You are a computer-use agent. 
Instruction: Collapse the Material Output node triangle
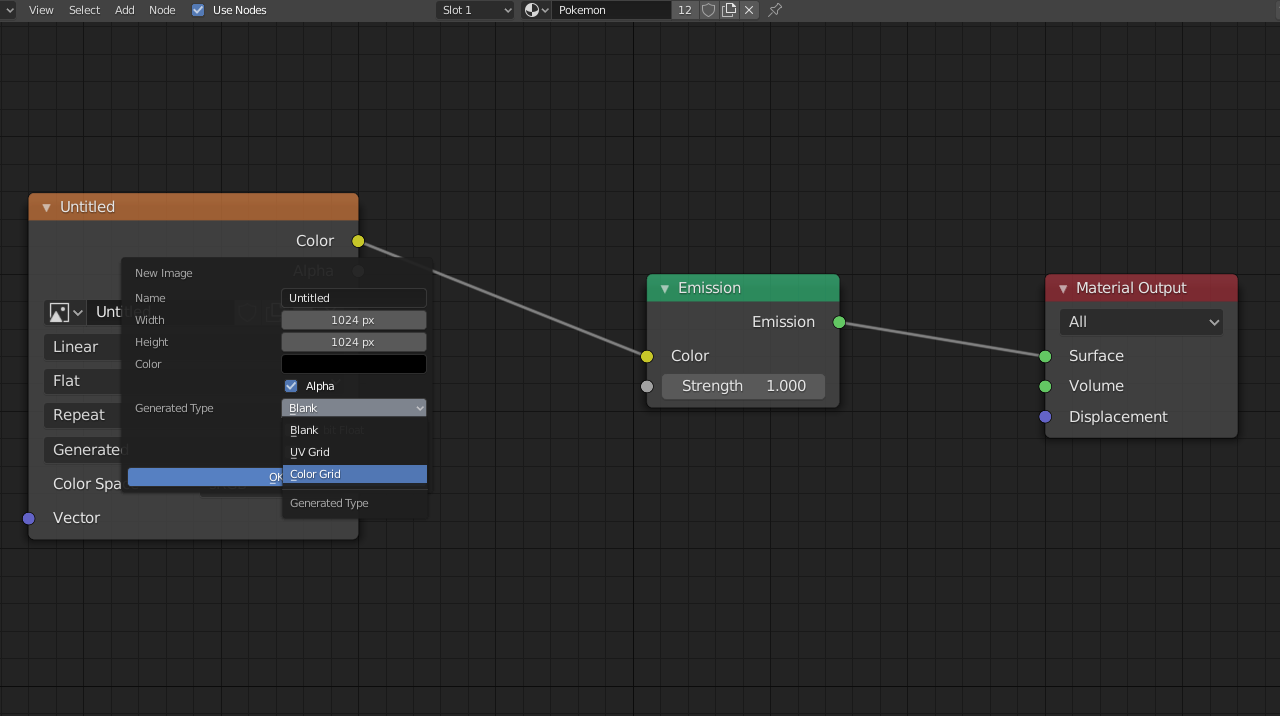pyautogui.click(x=1062, y=289)
